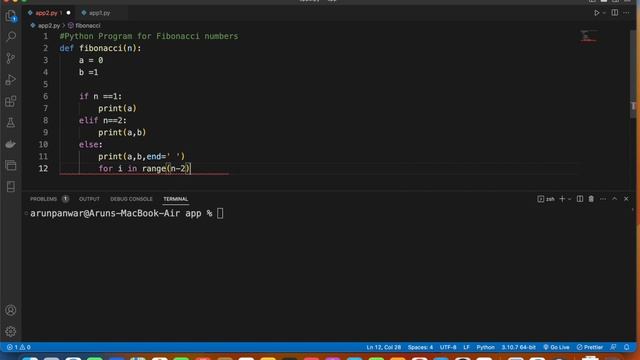Split the terminal pane
The height and width of the screenshot is (360, 640).
point(580,199)
